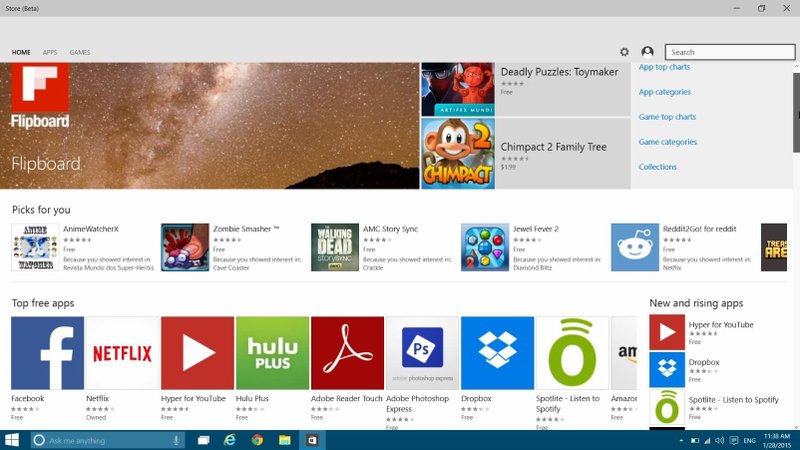
Task: Open the user account icon
Action: coord(647,52)
